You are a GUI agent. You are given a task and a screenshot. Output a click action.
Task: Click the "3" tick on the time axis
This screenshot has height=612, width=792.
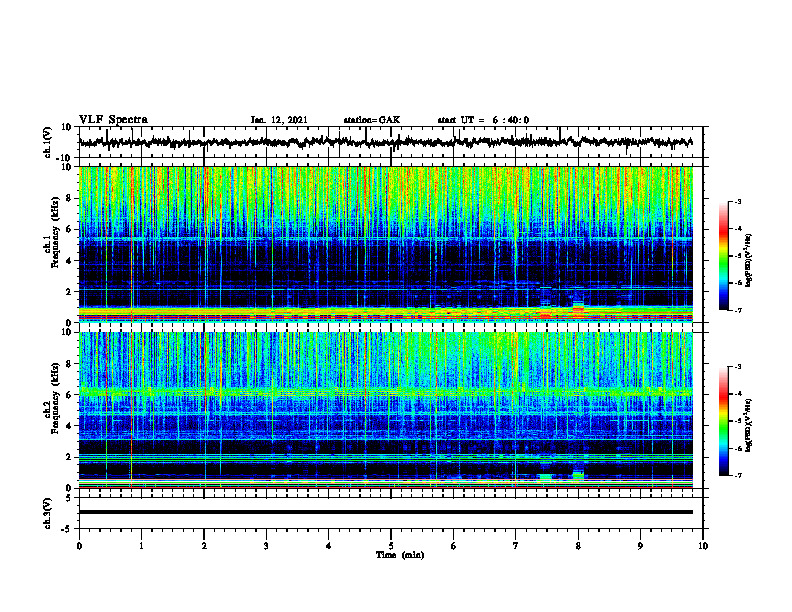coord(266,546)
